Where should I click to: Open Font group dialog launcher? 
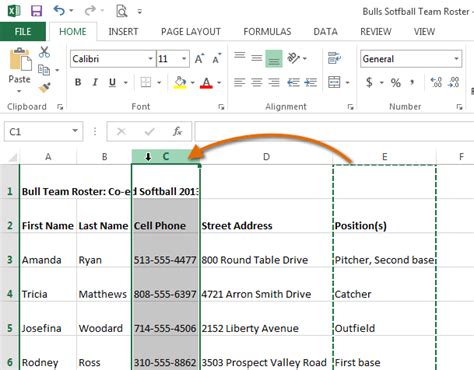[x=221, y=107]
